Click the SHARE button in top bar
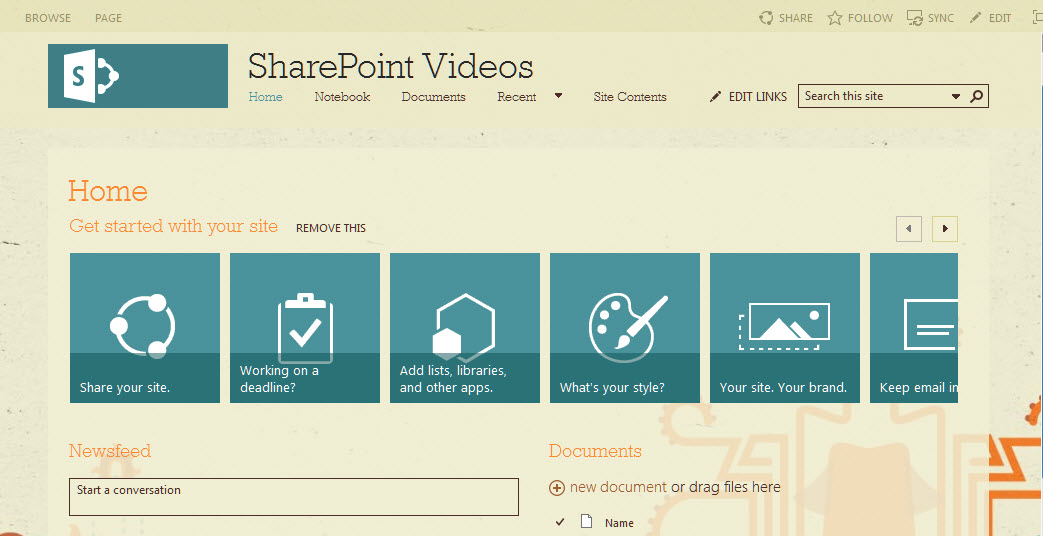This screenshot has height=536, width=1043. click(x=786, y=18)
